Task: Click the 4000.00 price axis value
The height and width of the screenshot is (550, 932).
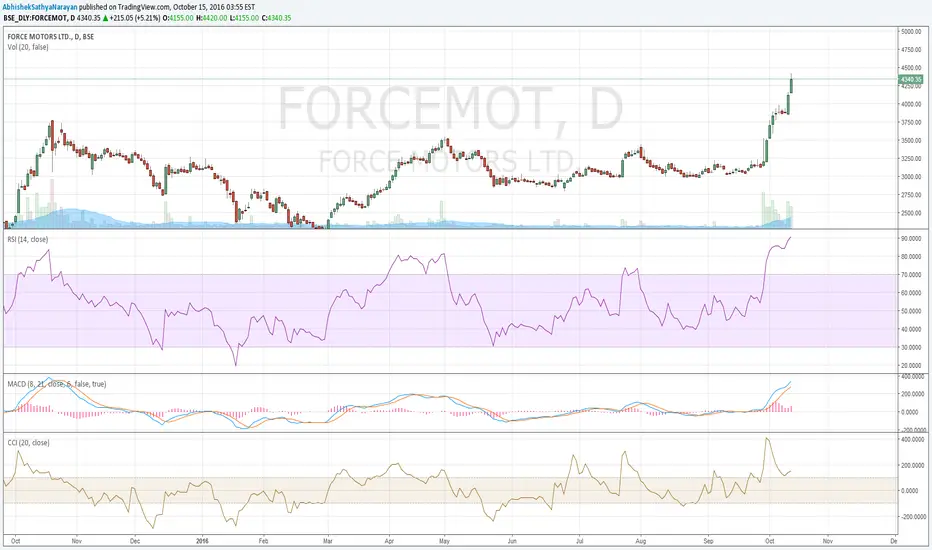Action: pyautogui.click(x=911, y=104)
